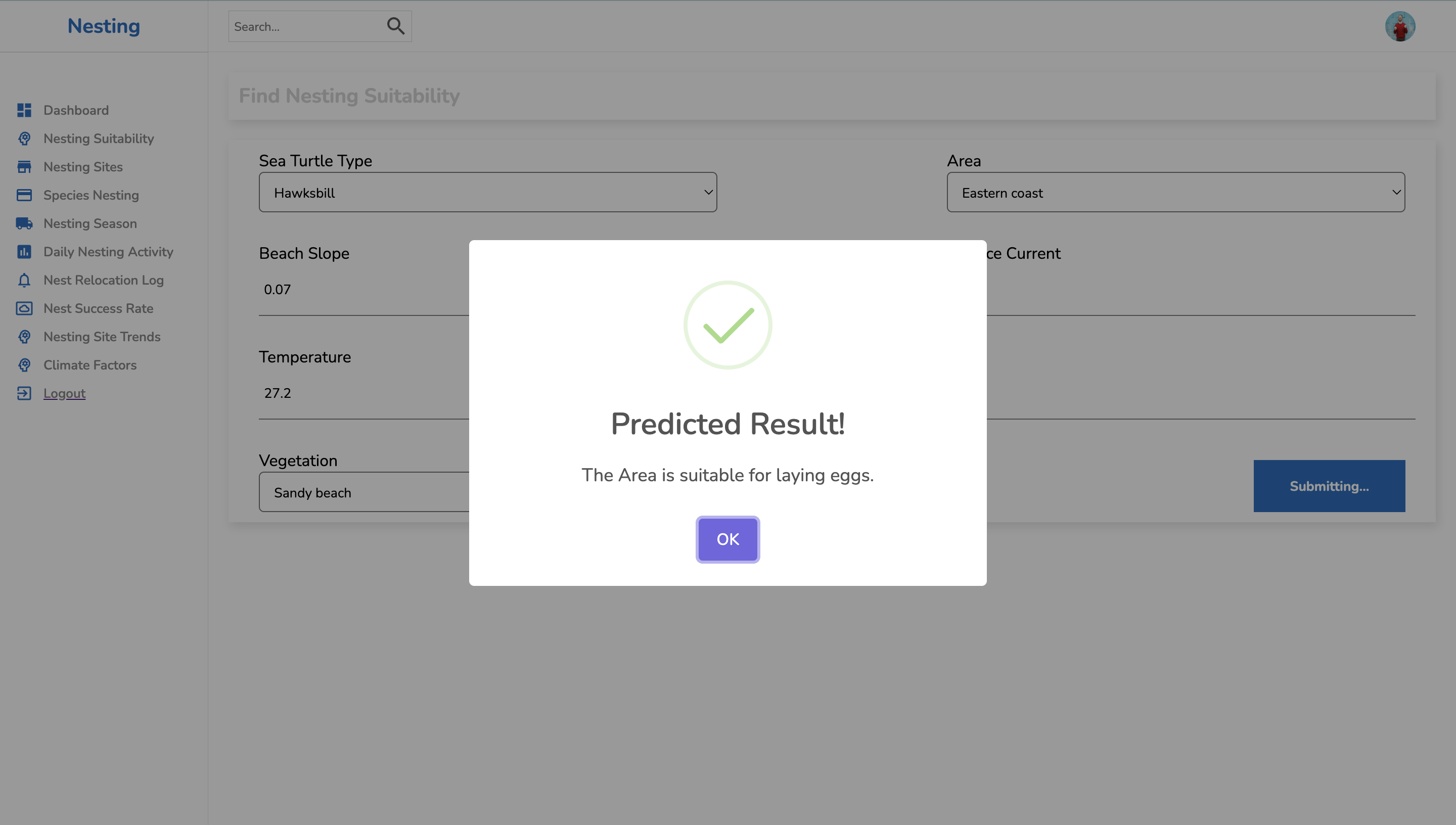
Task: Click the Submitting button
Action: (x=1329, y=486)
